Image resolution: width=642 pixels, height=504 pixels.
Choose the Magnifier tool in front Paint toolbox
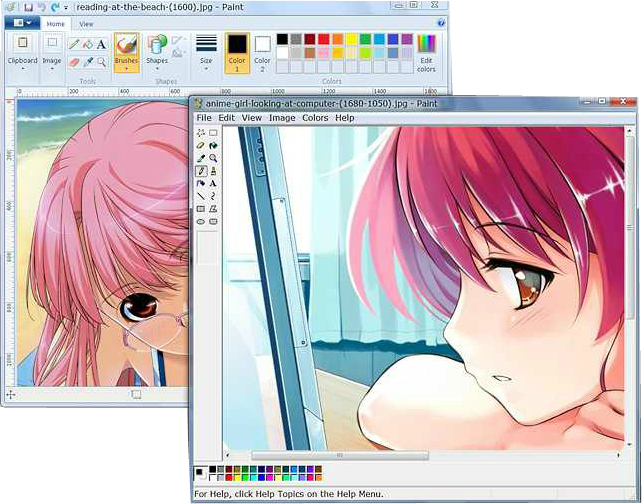213,158
